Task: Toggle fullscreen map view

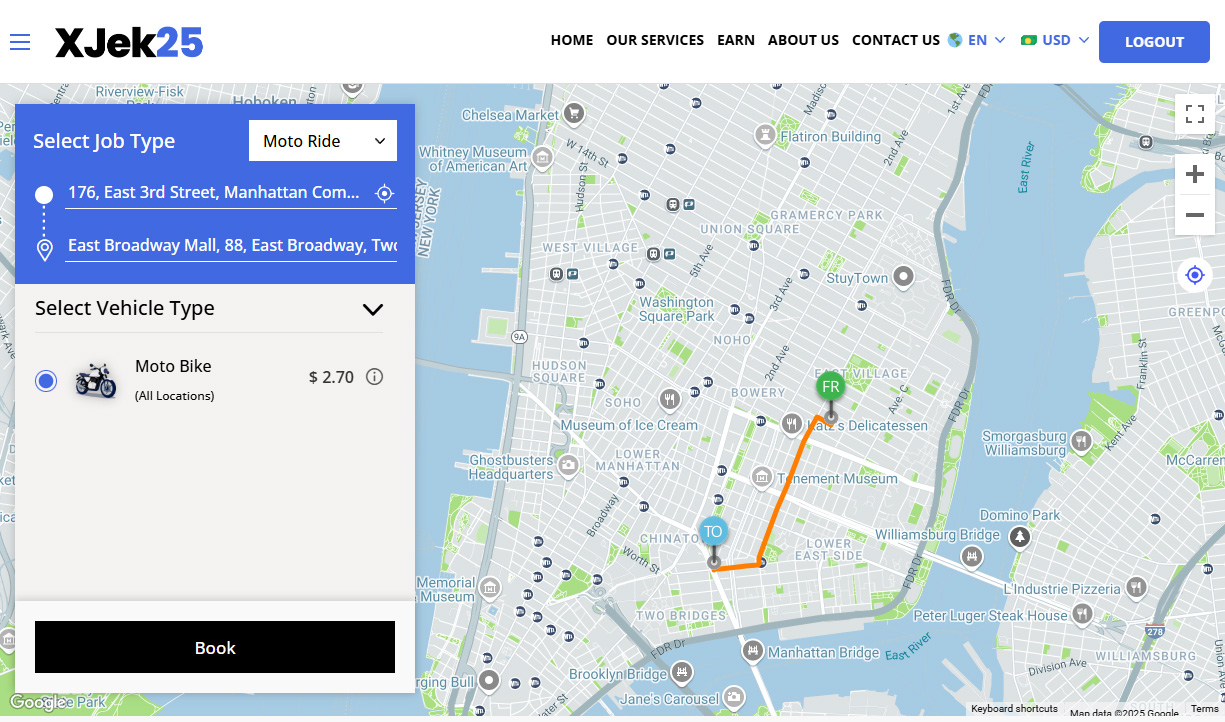Action: point(1194,113)
